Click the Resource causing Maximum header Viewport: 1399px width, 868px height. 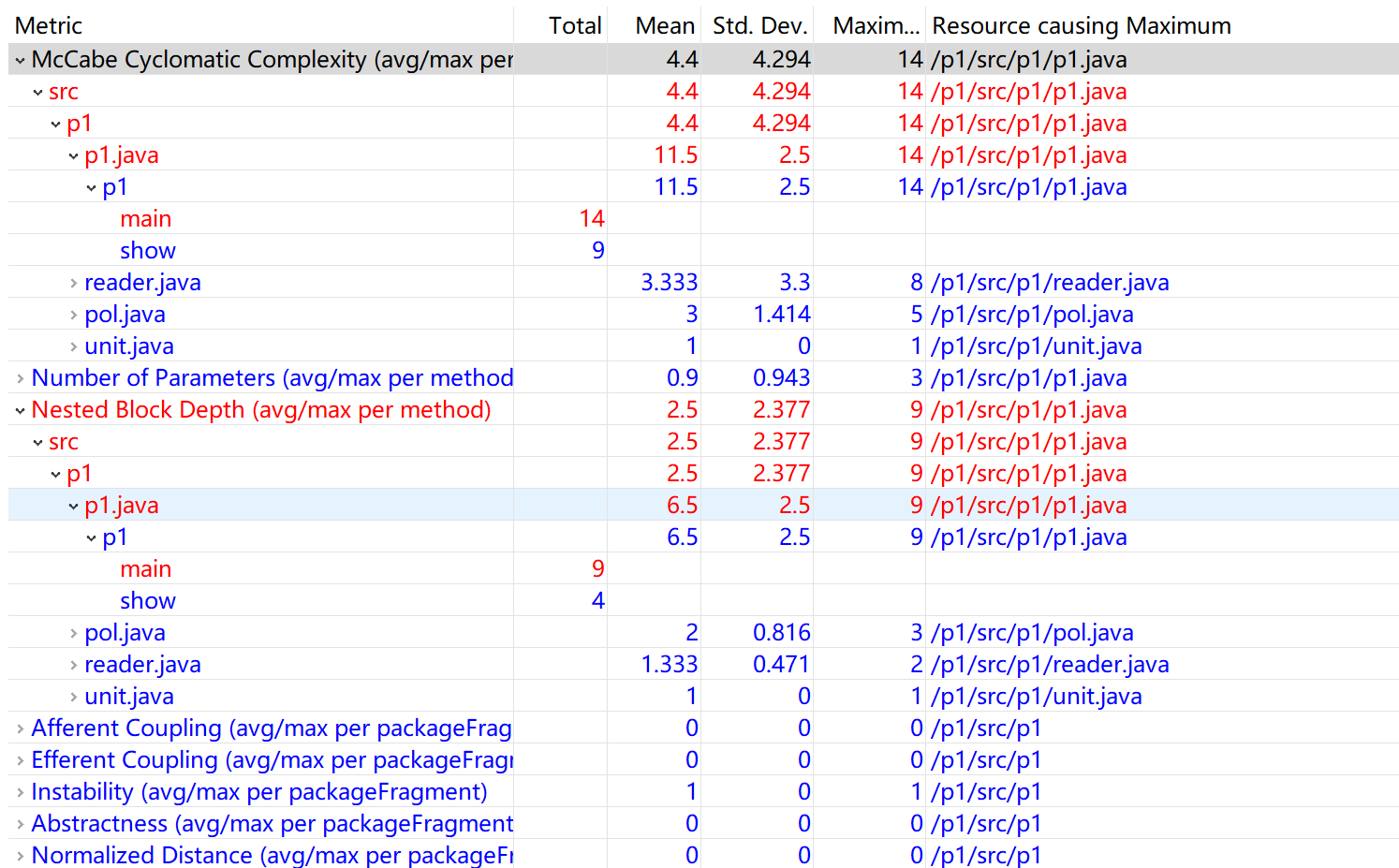click(1081, 25)
